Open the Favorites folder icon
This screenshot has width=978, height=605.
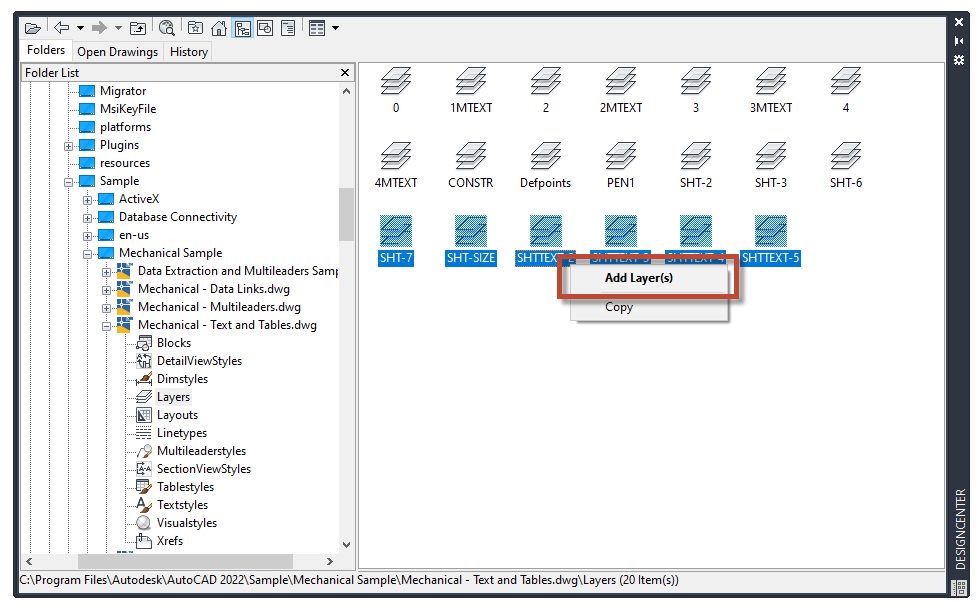click(195, 28)
